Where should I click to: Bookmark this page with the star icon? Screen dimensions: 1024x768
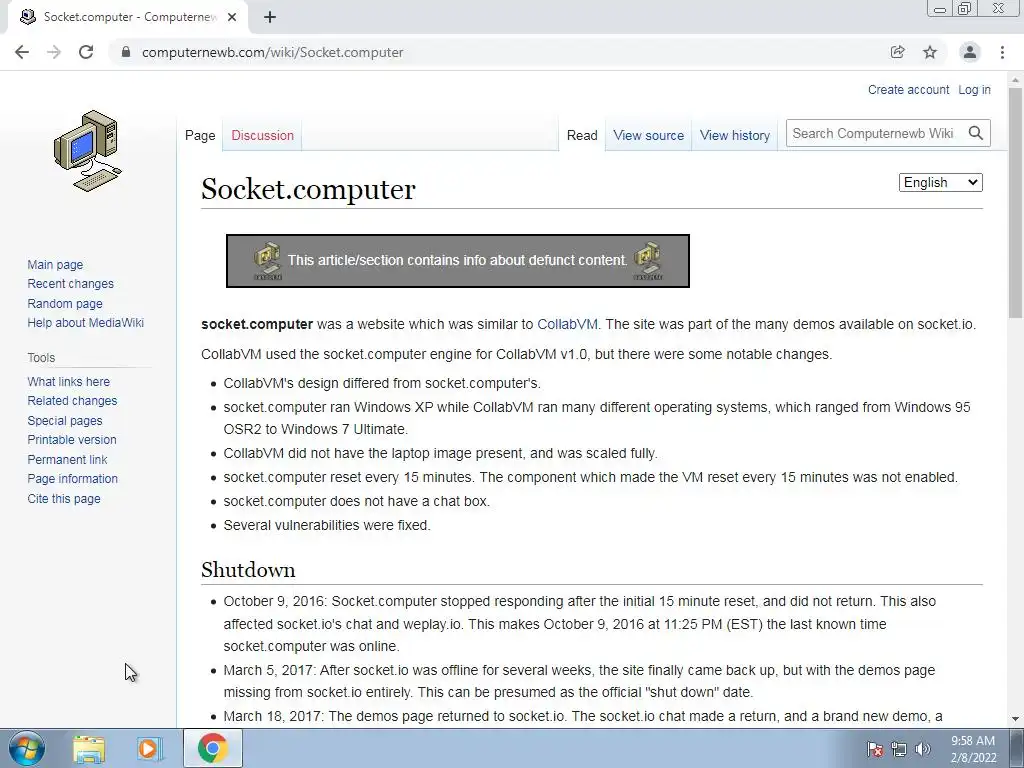pyautogui.click(x=930, y=52)
